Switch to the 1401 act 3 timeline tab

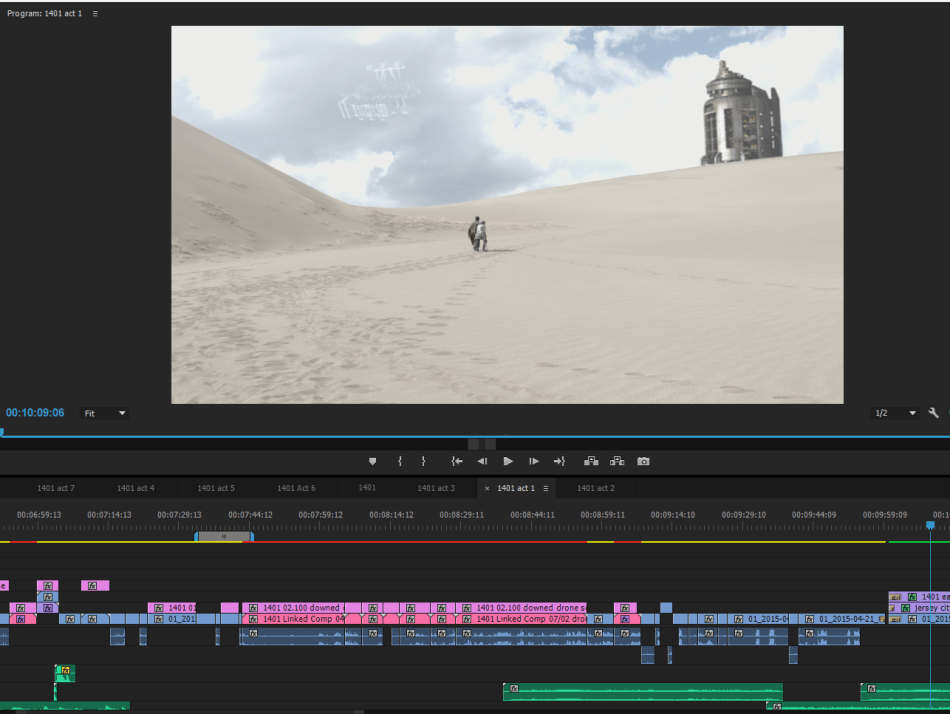tap(436, 488)
